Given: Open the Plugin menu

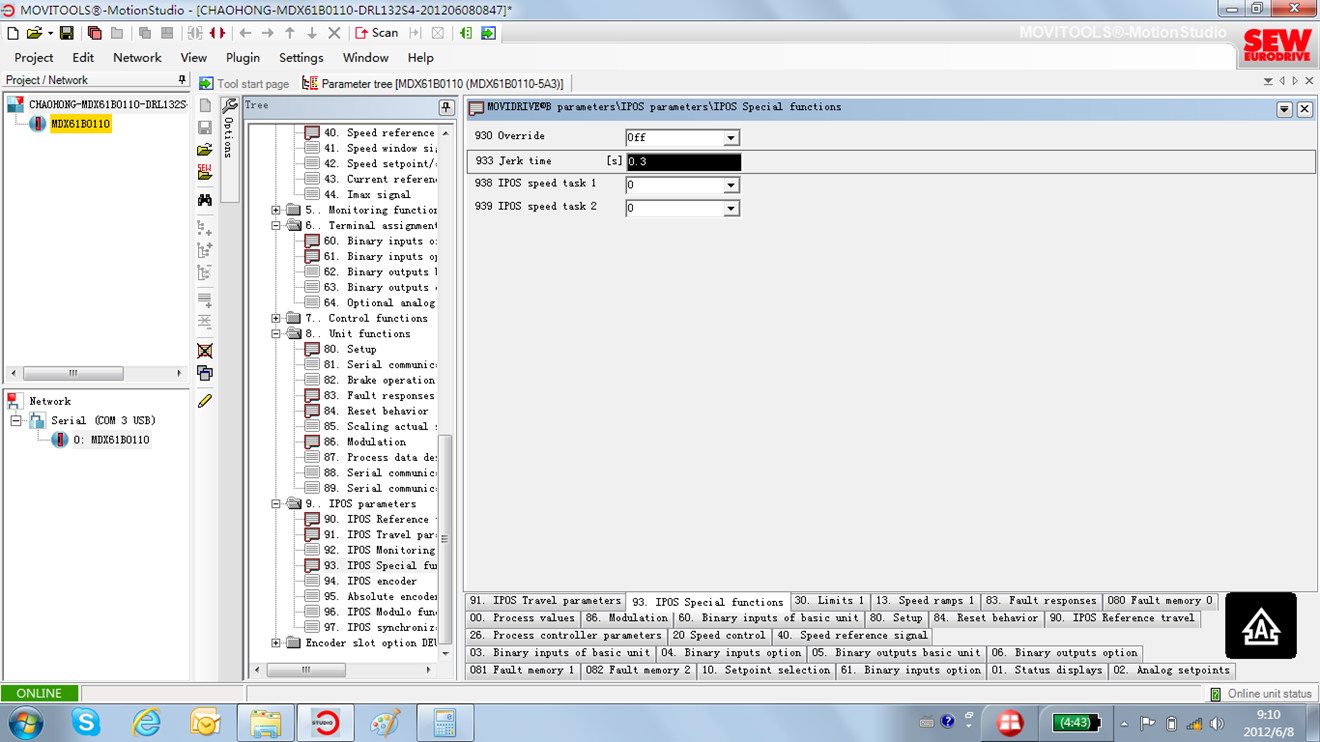Looking at the screenshot, I should point(242,58).
